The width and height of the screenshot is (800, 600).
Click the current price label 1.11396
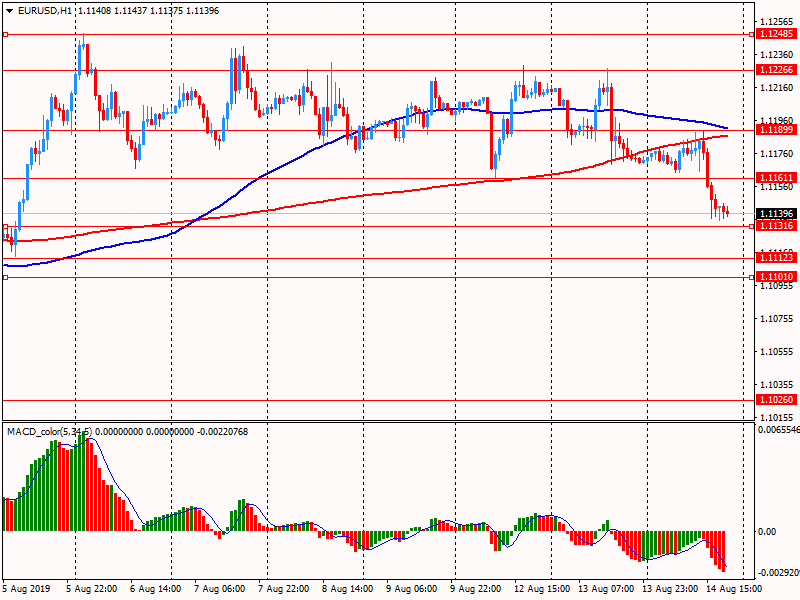point(776,214)
